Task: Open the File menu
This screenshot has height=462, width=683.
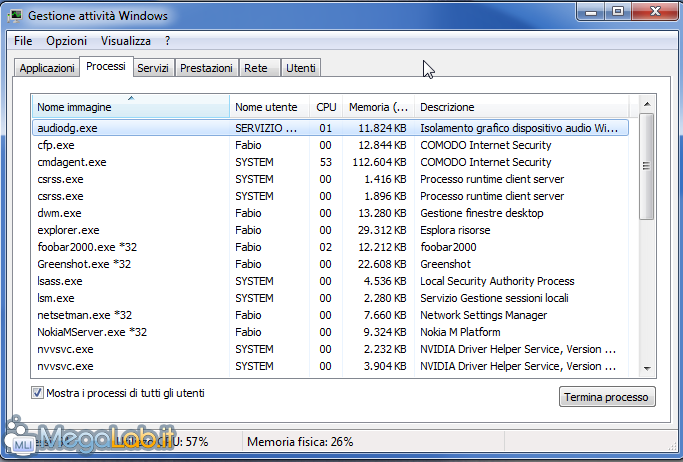Action: (x=23, y=41)
